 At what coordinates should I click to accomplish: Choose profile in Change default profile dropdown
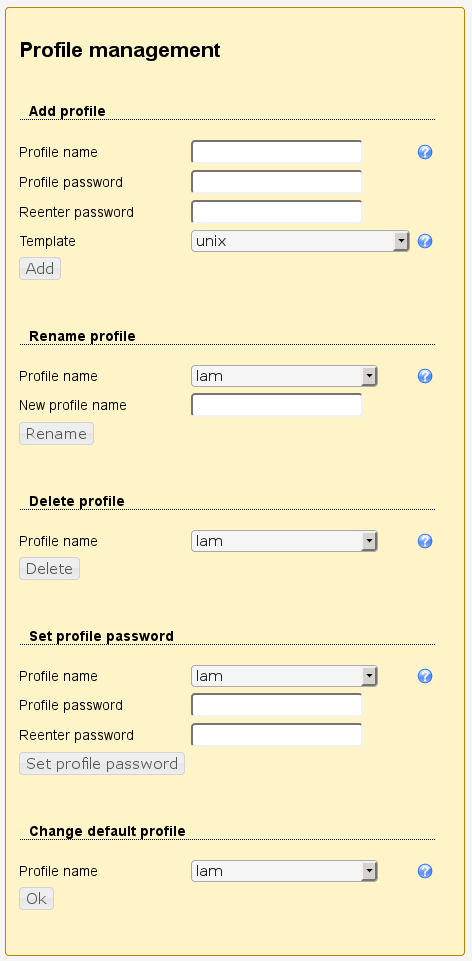pyautogui.click(x=284, y=871)
